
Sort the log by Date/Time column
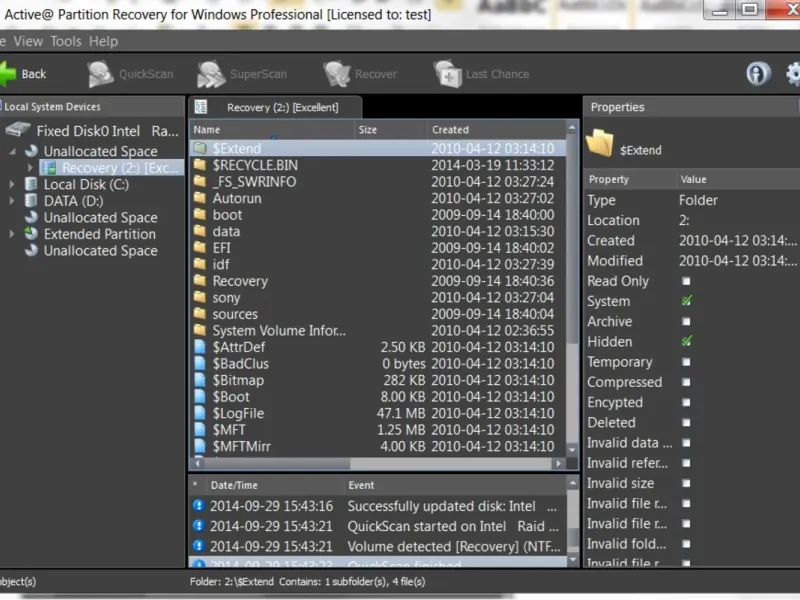tap(274, 485)
